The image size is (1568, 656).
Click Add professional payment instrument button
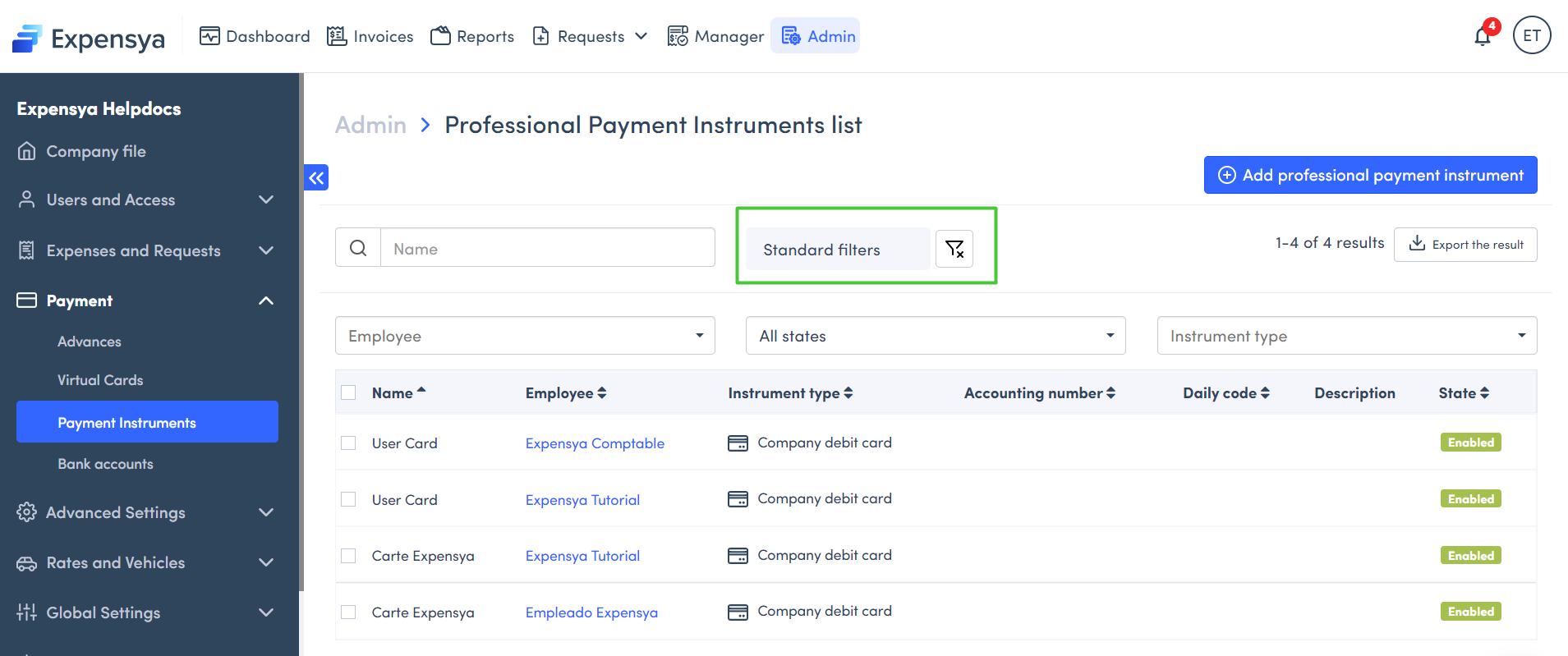pyautogui.click(x=1370, y=175)
